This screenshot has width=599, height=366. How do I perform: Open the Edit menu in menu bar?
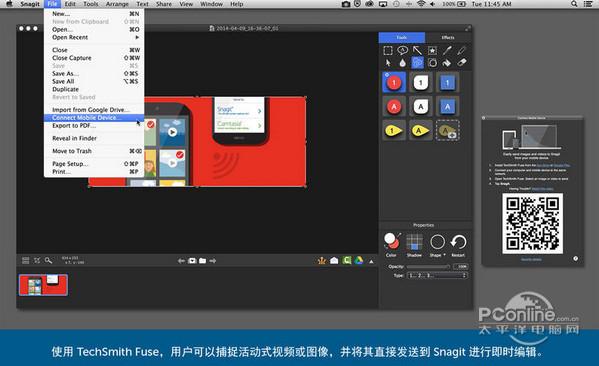pyautogui.click(x=70, y=4)
